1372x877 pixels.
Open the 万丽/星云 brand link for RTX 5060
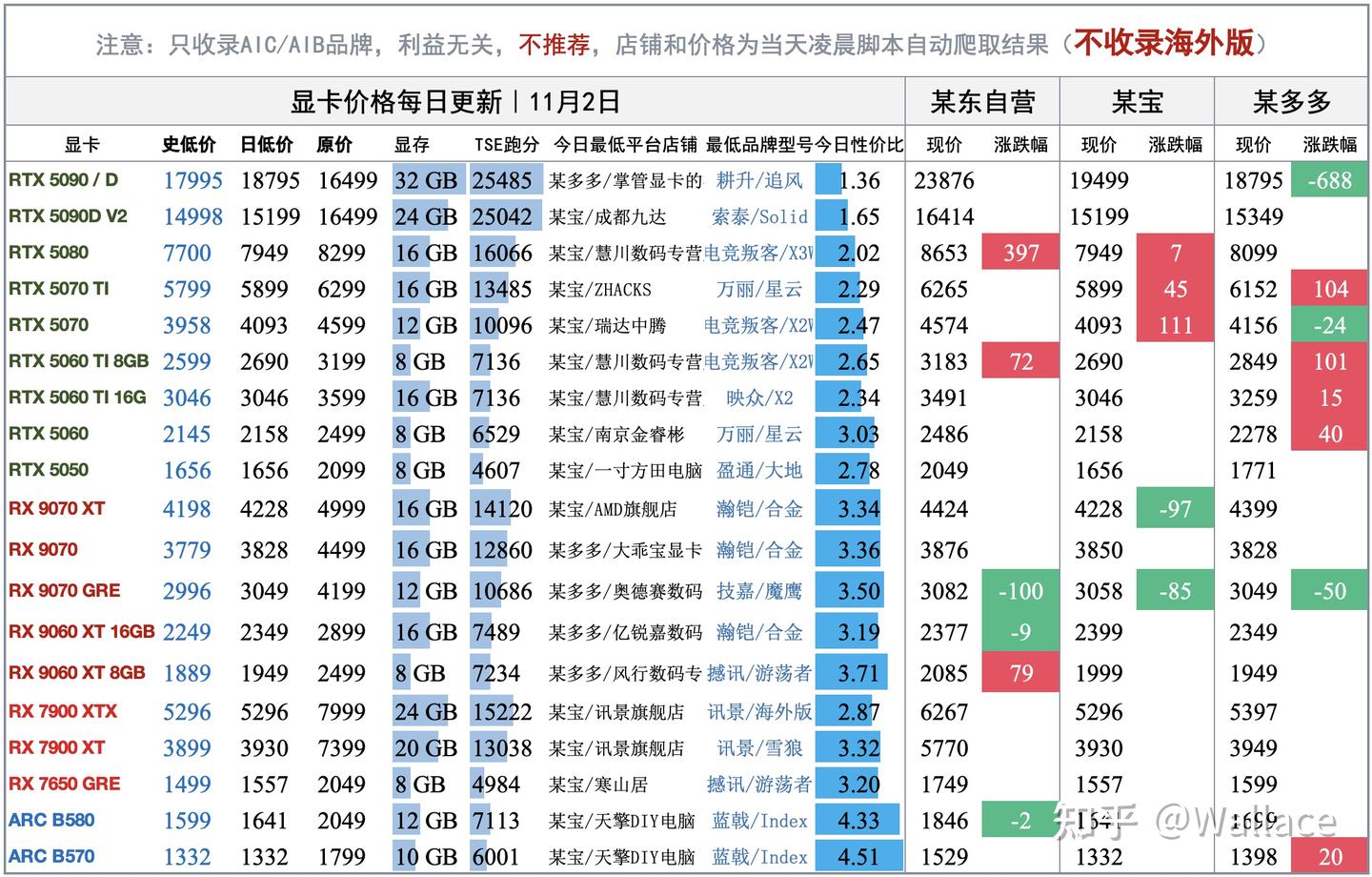(758, 434)
